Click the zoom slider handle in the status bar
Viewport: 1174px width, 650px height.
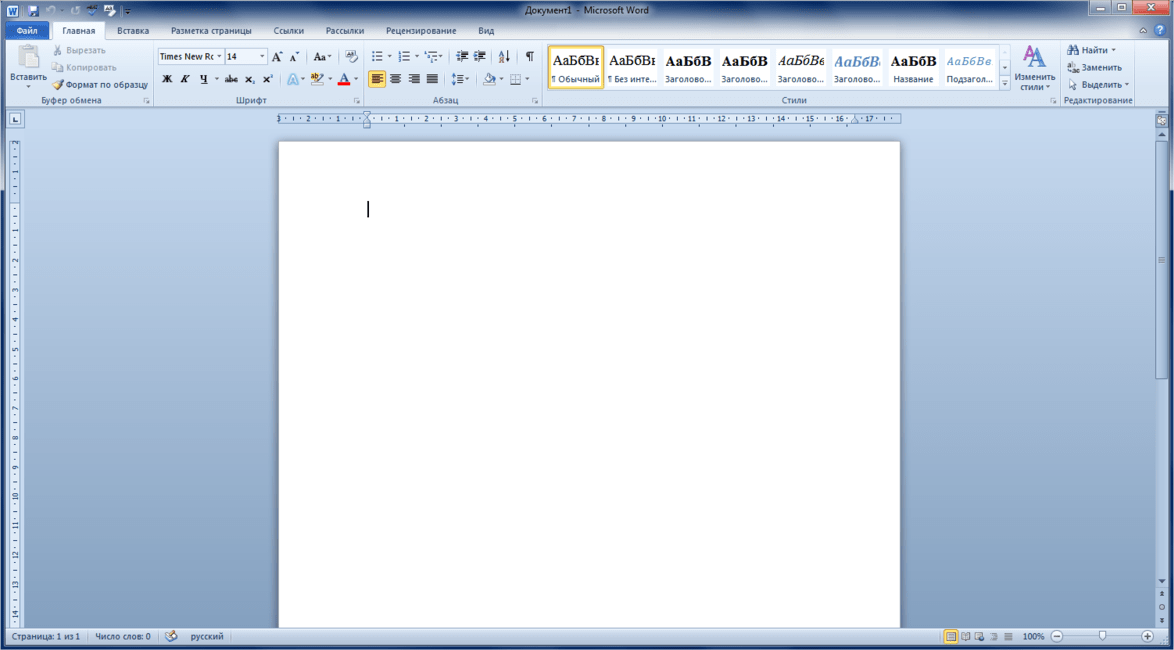[x=1102, y=636]
